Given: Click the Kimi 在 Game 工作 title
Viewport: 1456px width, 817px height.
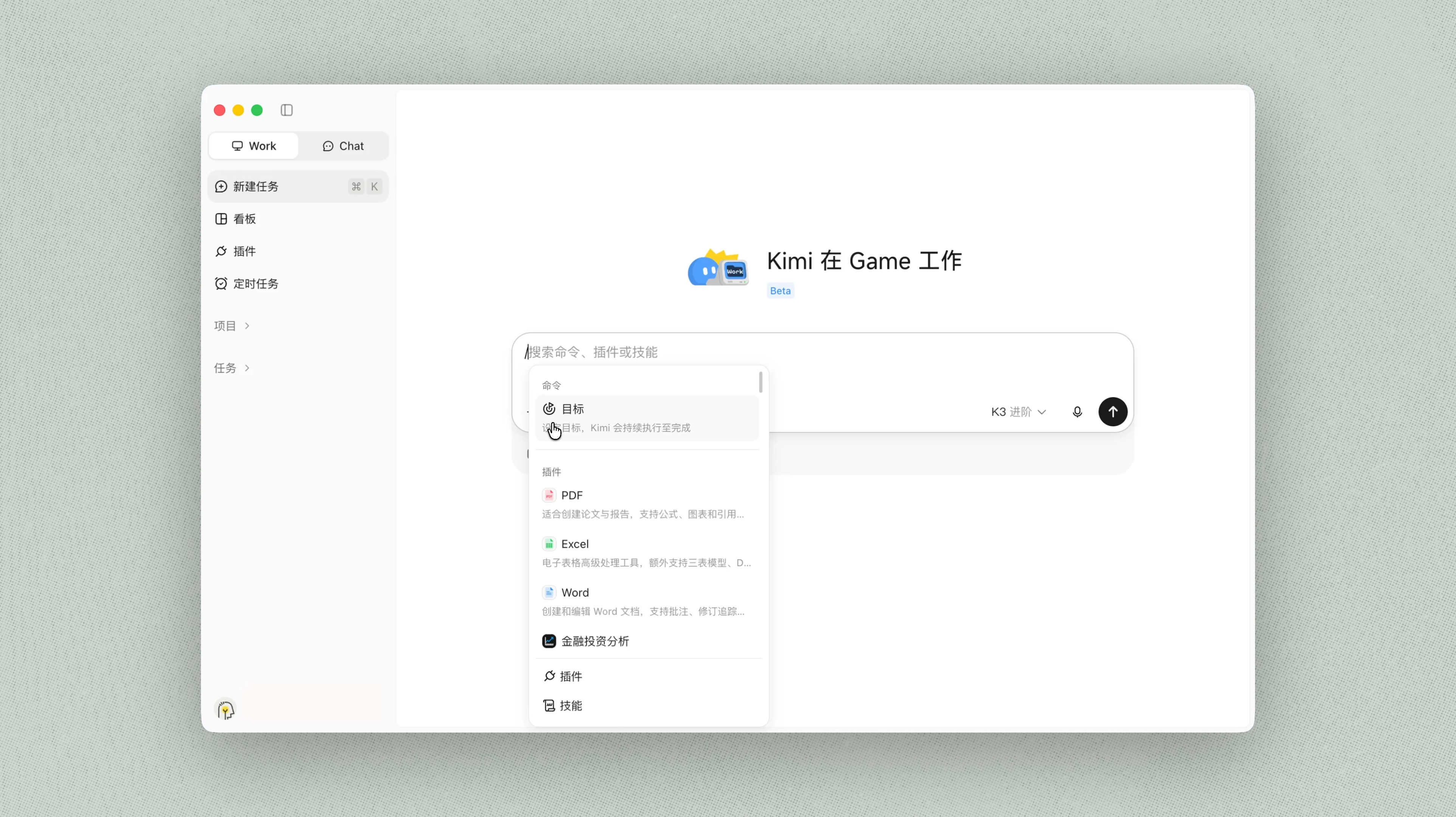Looking at the screenshot, I should tap(864, 261).
